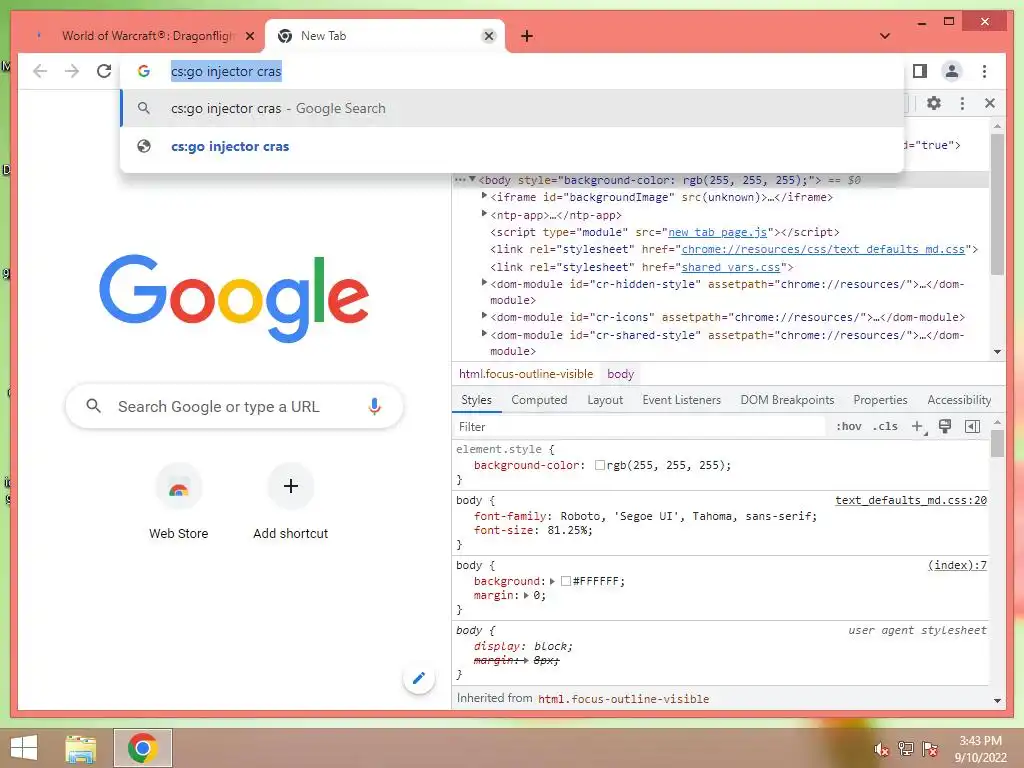The height and width of the screenshot is (768, 1024).
Task: Toggle rendering emulations paintbrush icon
Action: [944, 426]
